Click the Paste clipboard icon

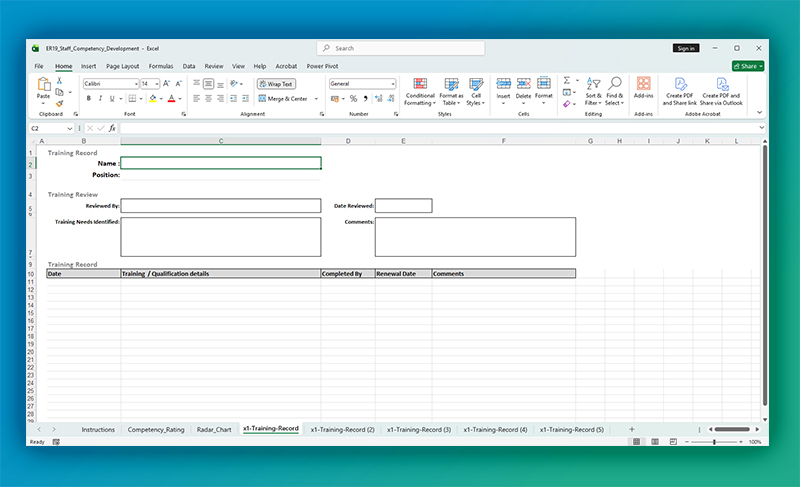click(x=43, y=86)
